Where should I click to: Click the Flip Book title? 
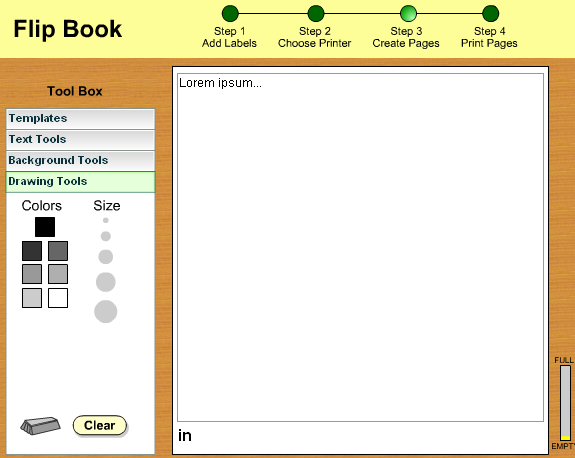[67, 29]
